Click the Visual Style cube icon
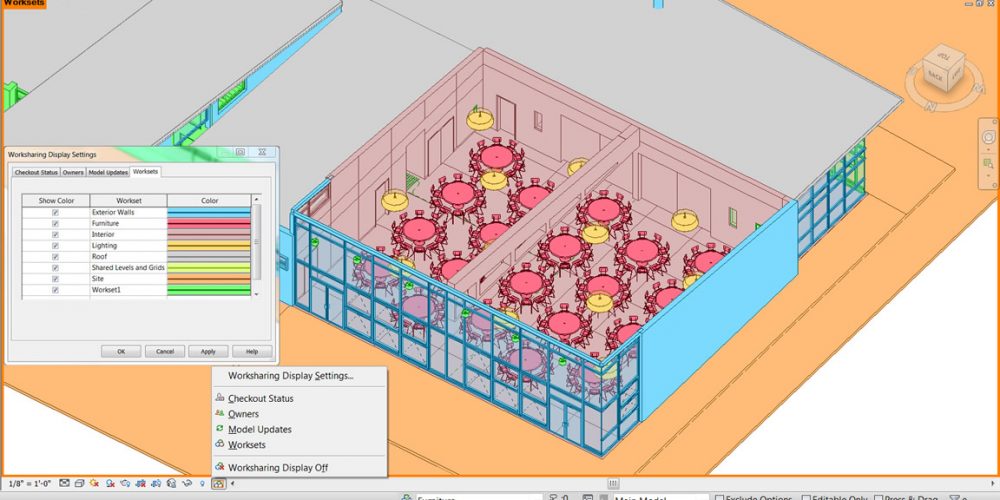The width and height of the screenshot is (1000, 500). [79, 483]
